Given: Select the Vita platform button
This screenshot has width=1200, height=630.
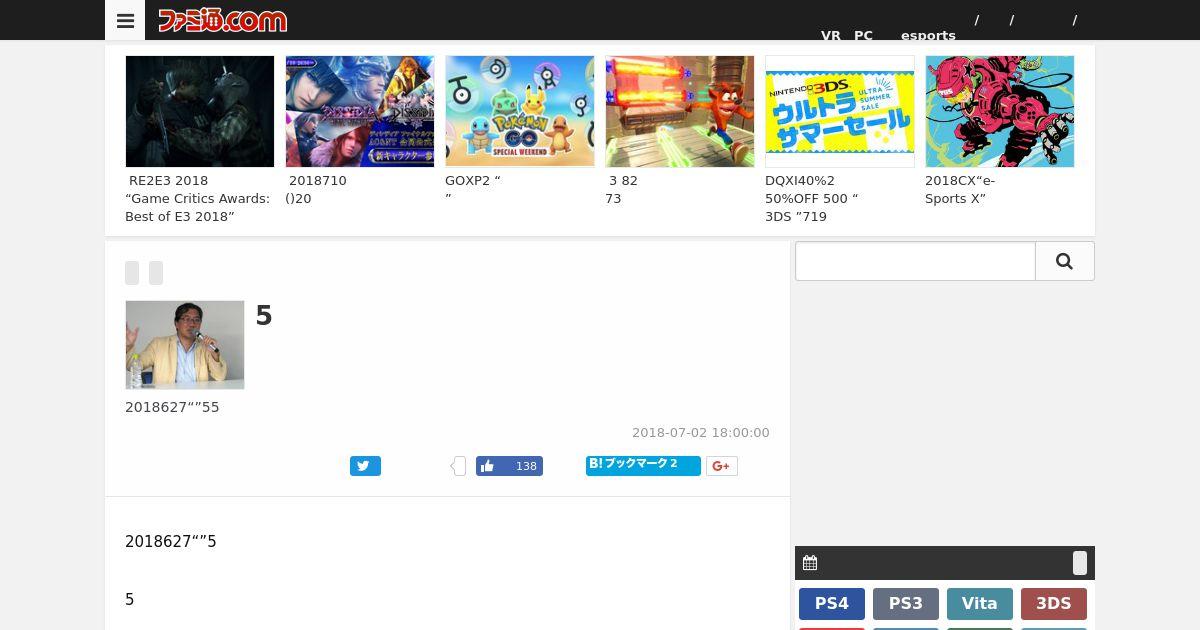Looking at the screenshot, I should click(980, 604).
